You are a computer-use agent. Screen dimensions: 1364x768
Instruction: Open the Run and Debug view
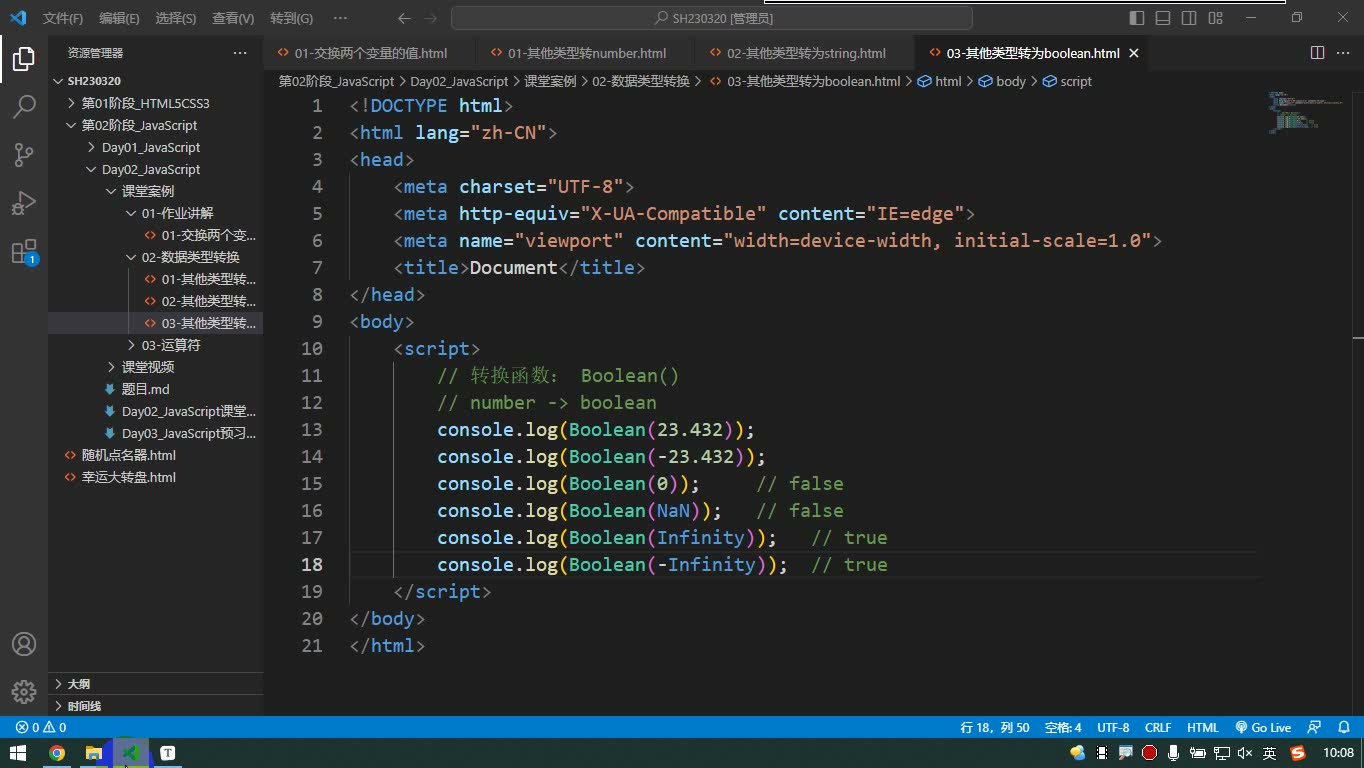click(24, 203)
